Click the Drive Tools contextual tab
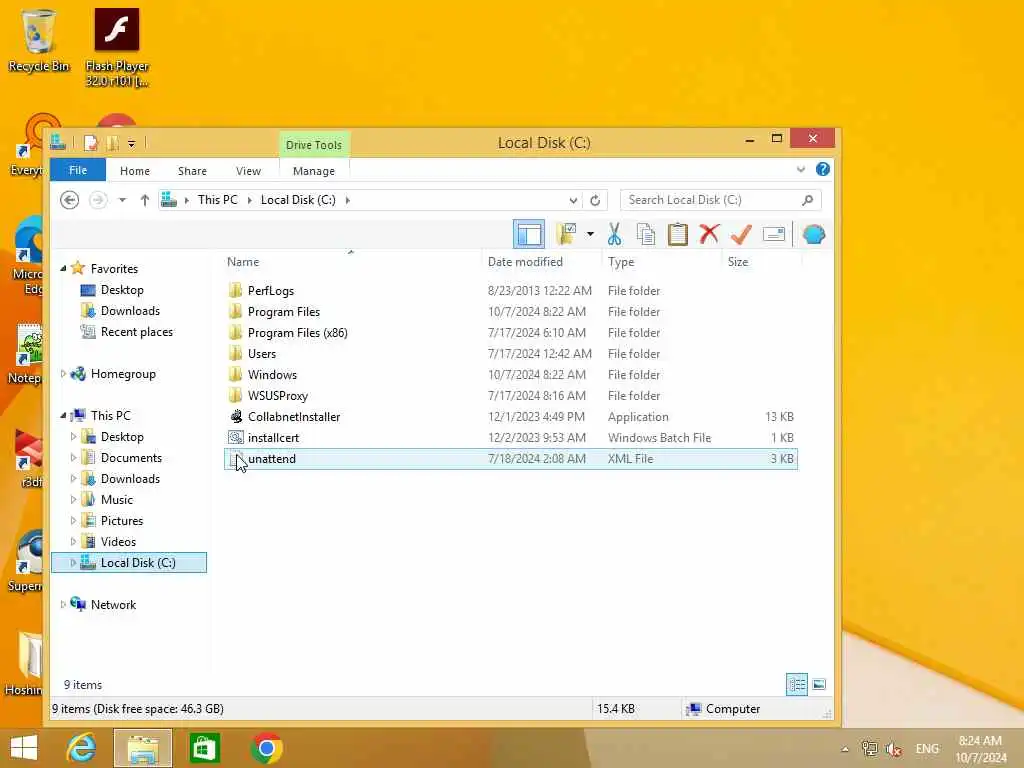The image size is (1024, 768). [x=313, y=144]
